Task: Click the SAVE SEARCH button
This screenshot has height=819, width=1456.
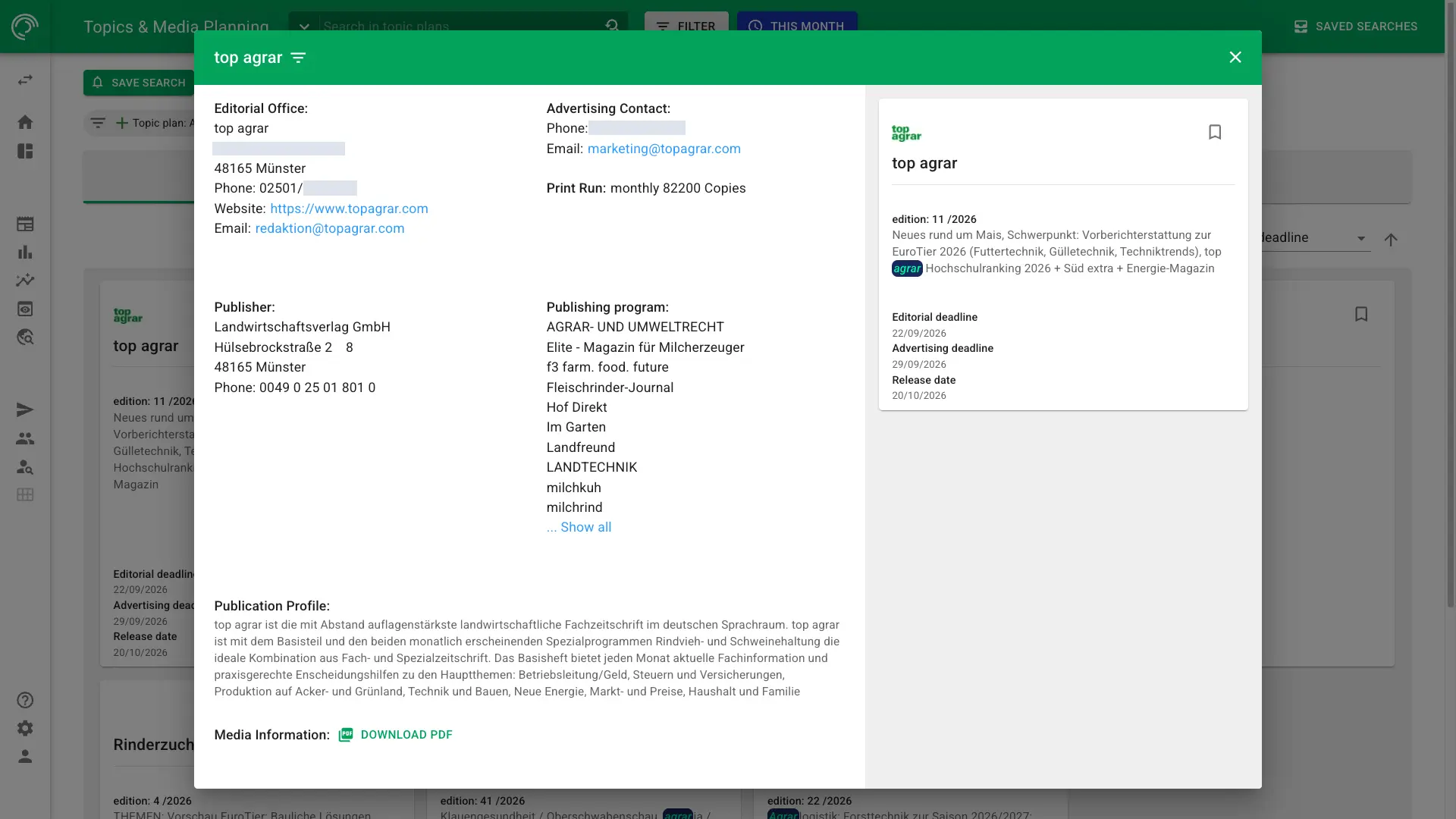Action: point(139,83)
